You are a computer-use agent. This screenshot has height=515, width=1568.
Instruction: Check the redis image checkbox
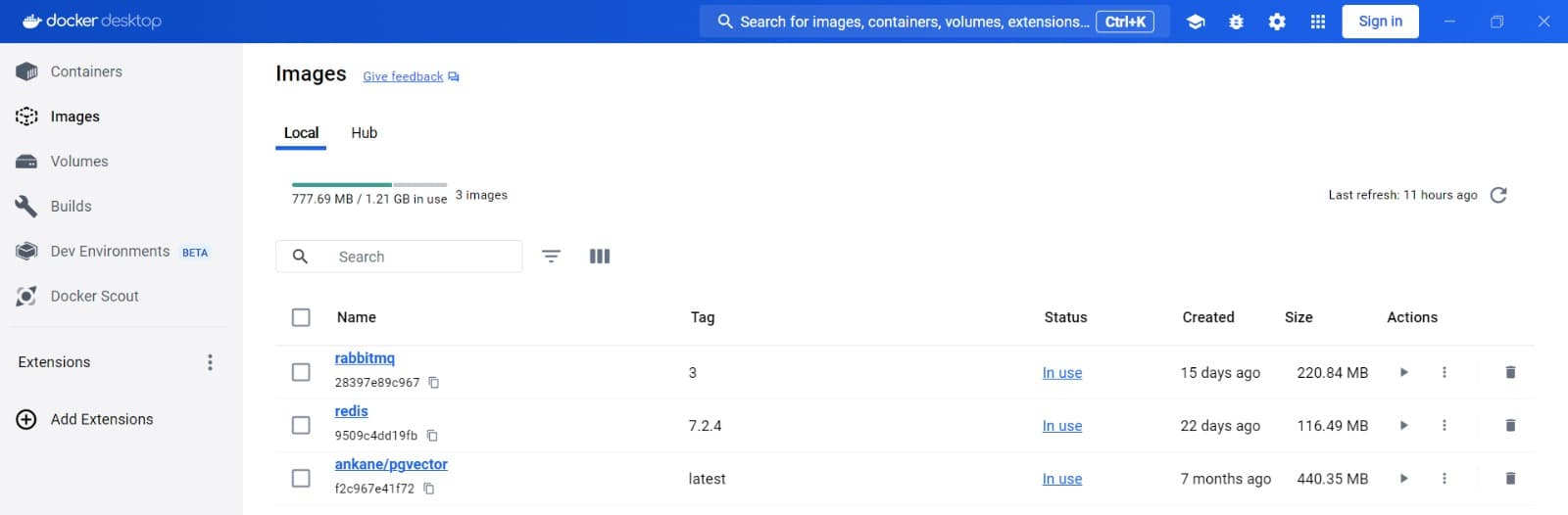click(x=301, y=425)
